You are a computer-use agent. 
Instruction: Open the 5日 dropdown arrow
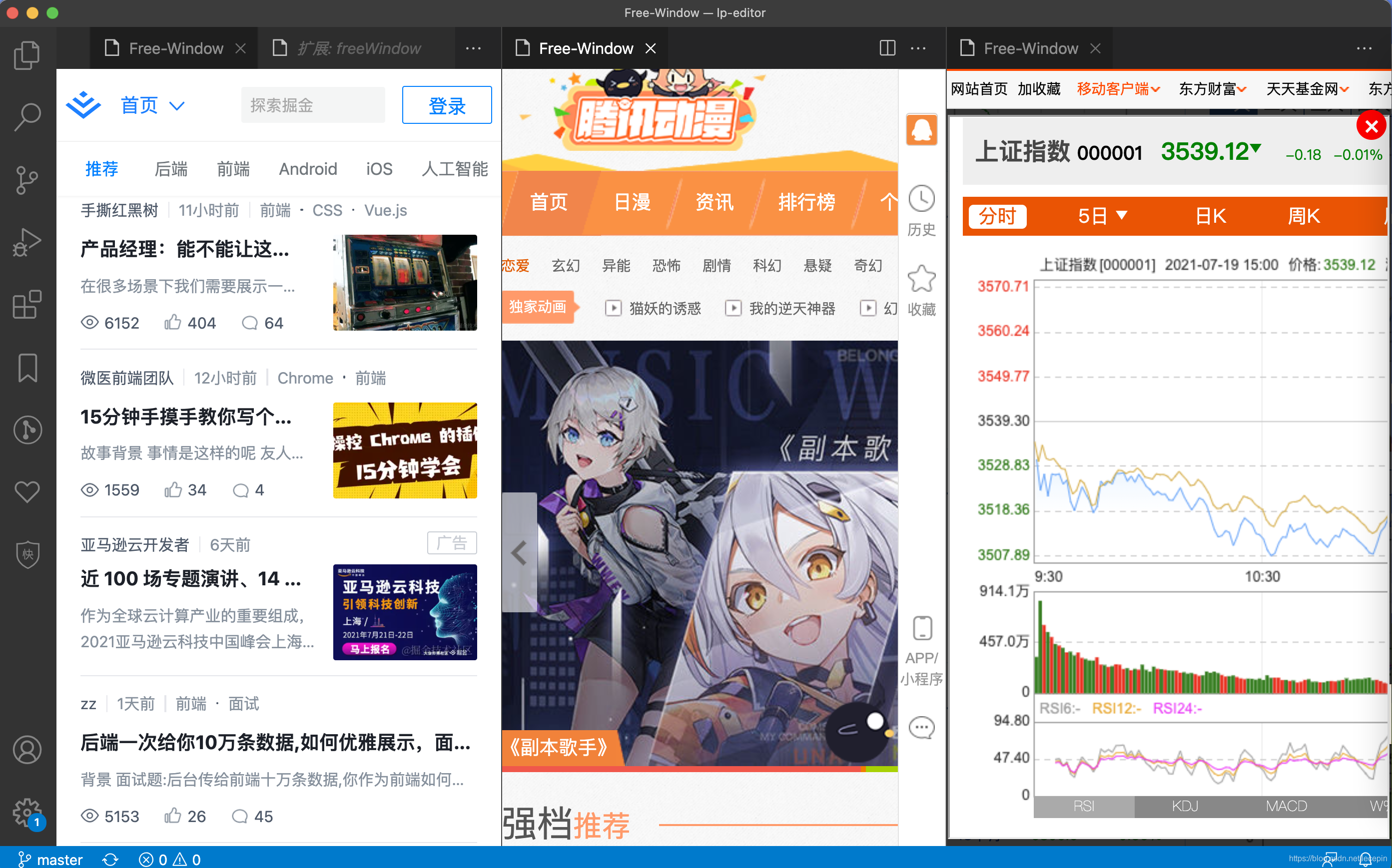(1121, 215)
